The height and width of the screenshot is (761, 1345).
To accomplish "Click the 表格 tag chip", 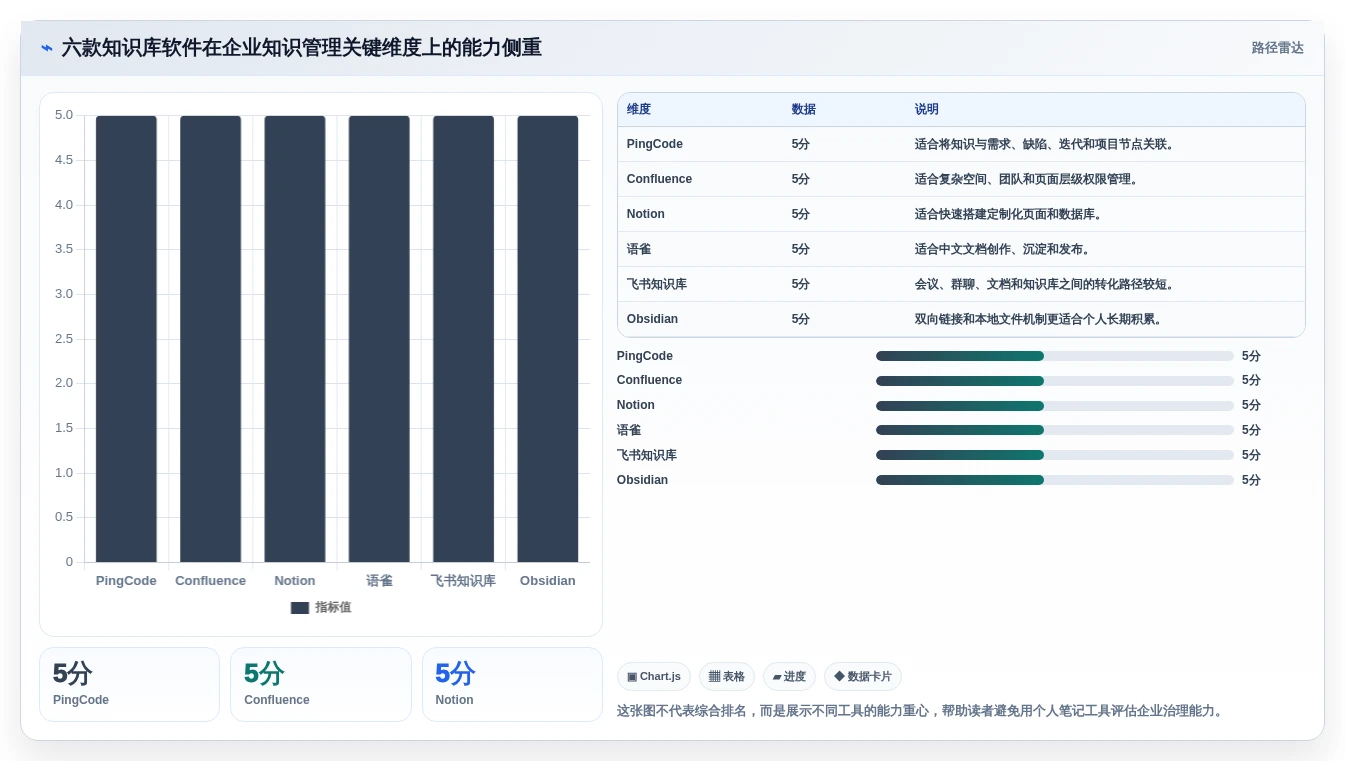I will tap(727, 677).
